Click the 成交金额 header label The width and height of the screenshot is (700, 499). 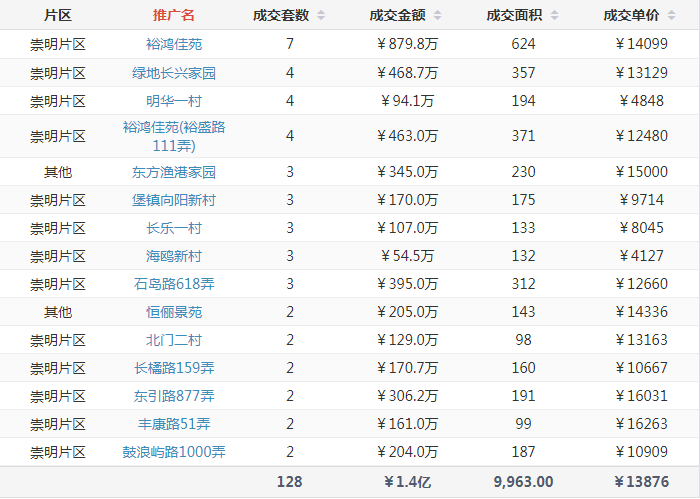[397, 15]
